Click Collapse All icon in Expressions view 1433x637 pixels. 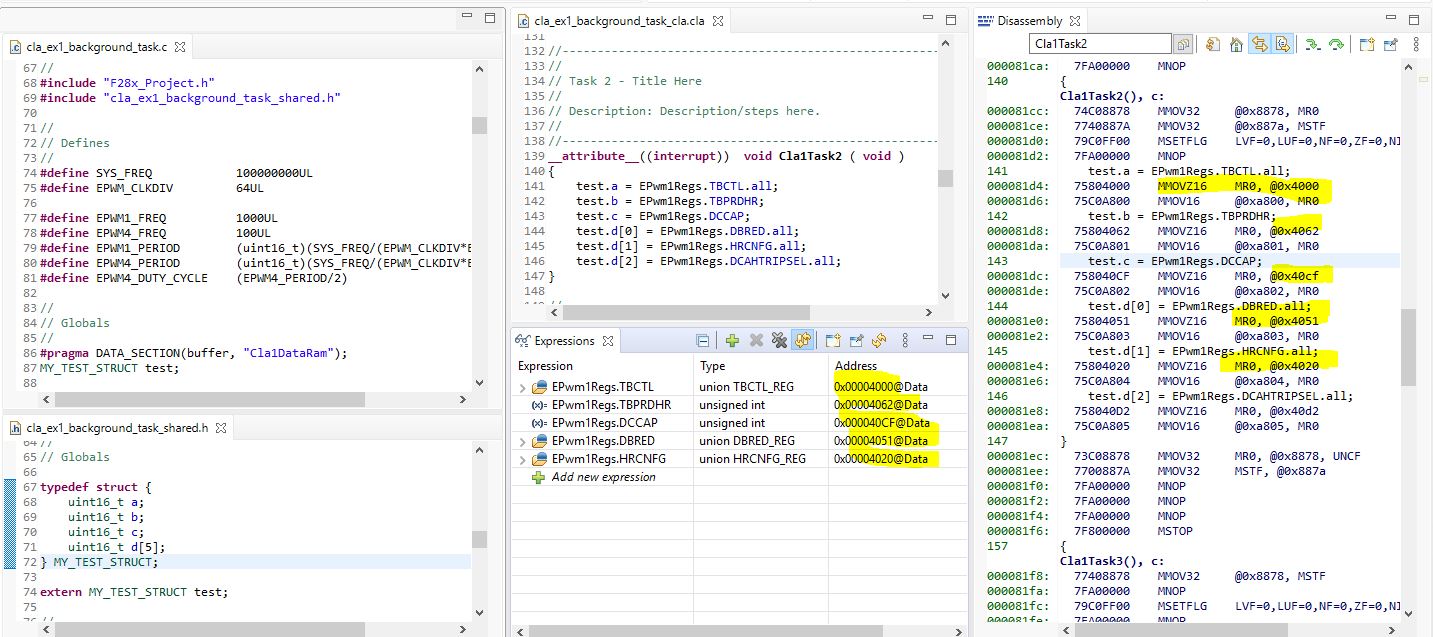(x=703, y=341)
